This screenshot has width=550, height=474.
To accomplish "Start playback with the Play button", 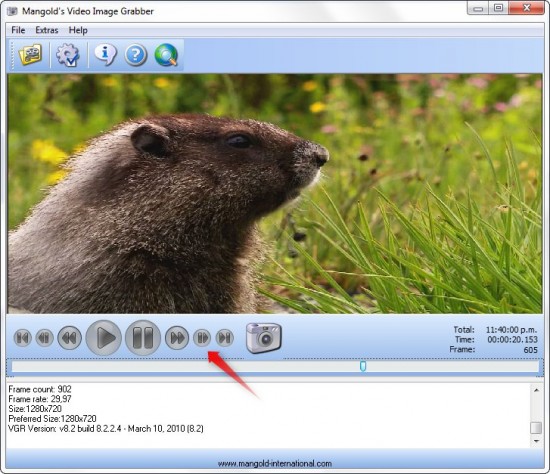I will point(104,338).
